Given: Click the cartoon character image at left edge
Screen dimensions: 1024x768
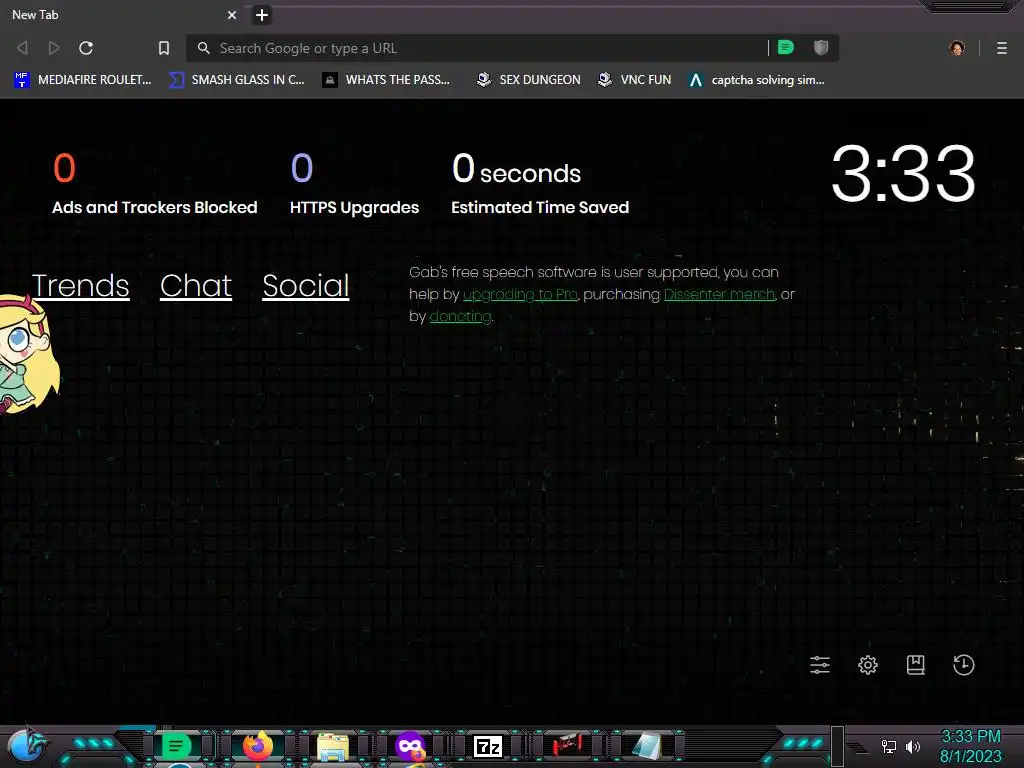Looking at the screenshot, I should pyautogui.click(x=27, y=353).
